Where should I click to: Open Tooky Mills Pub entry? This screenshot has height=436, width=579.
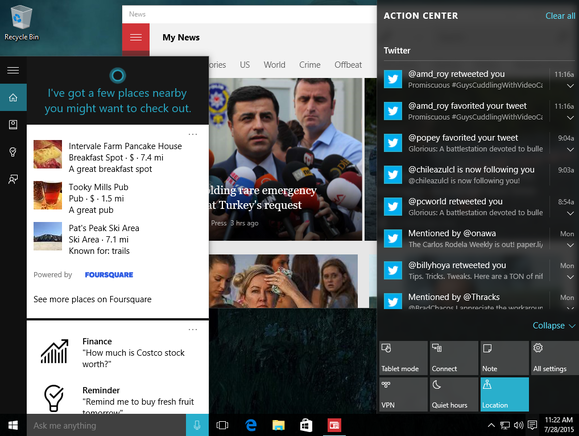coord(117,198)
